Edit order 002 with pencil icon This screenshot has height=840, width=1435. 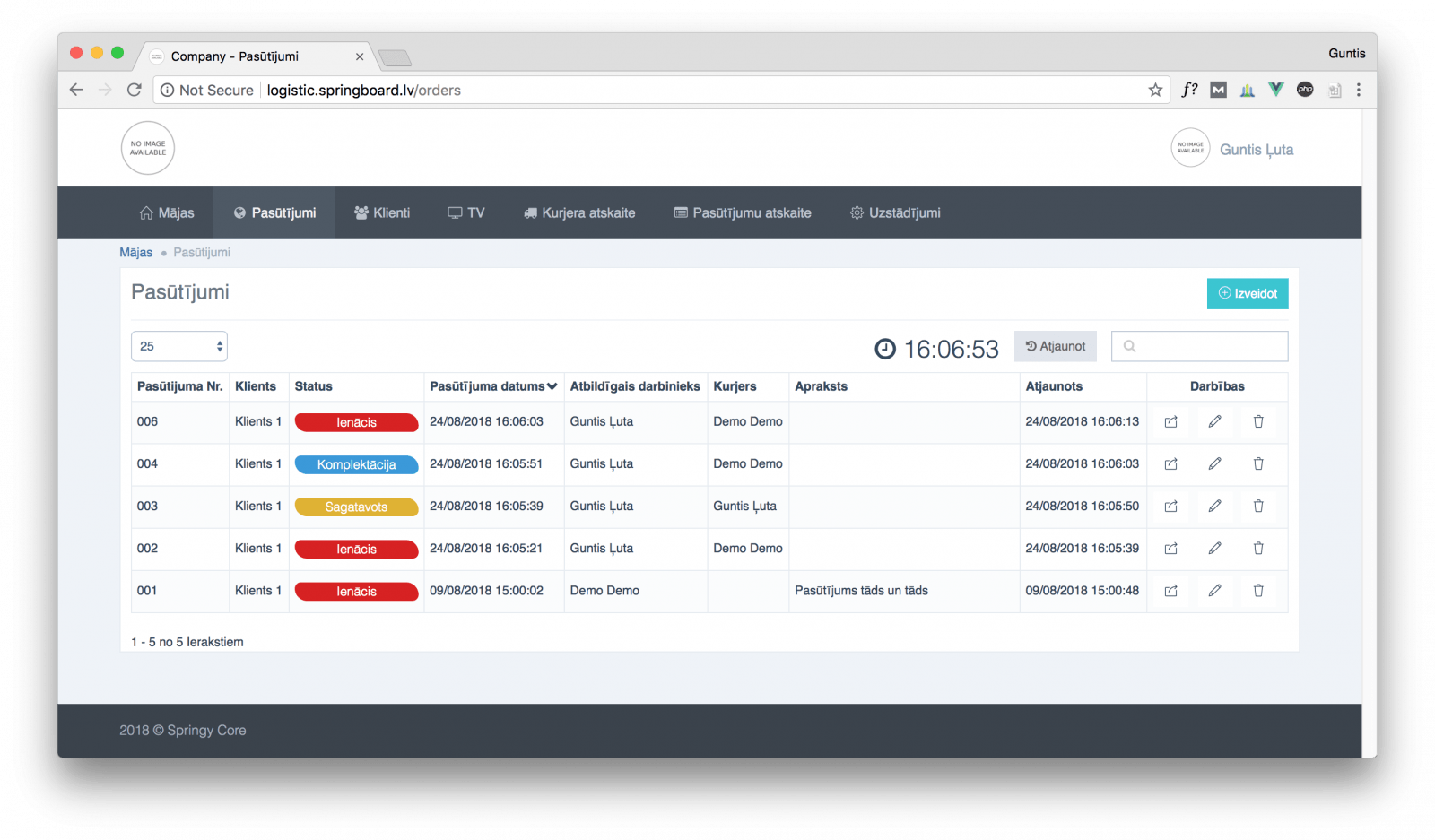pos(1214,548)
